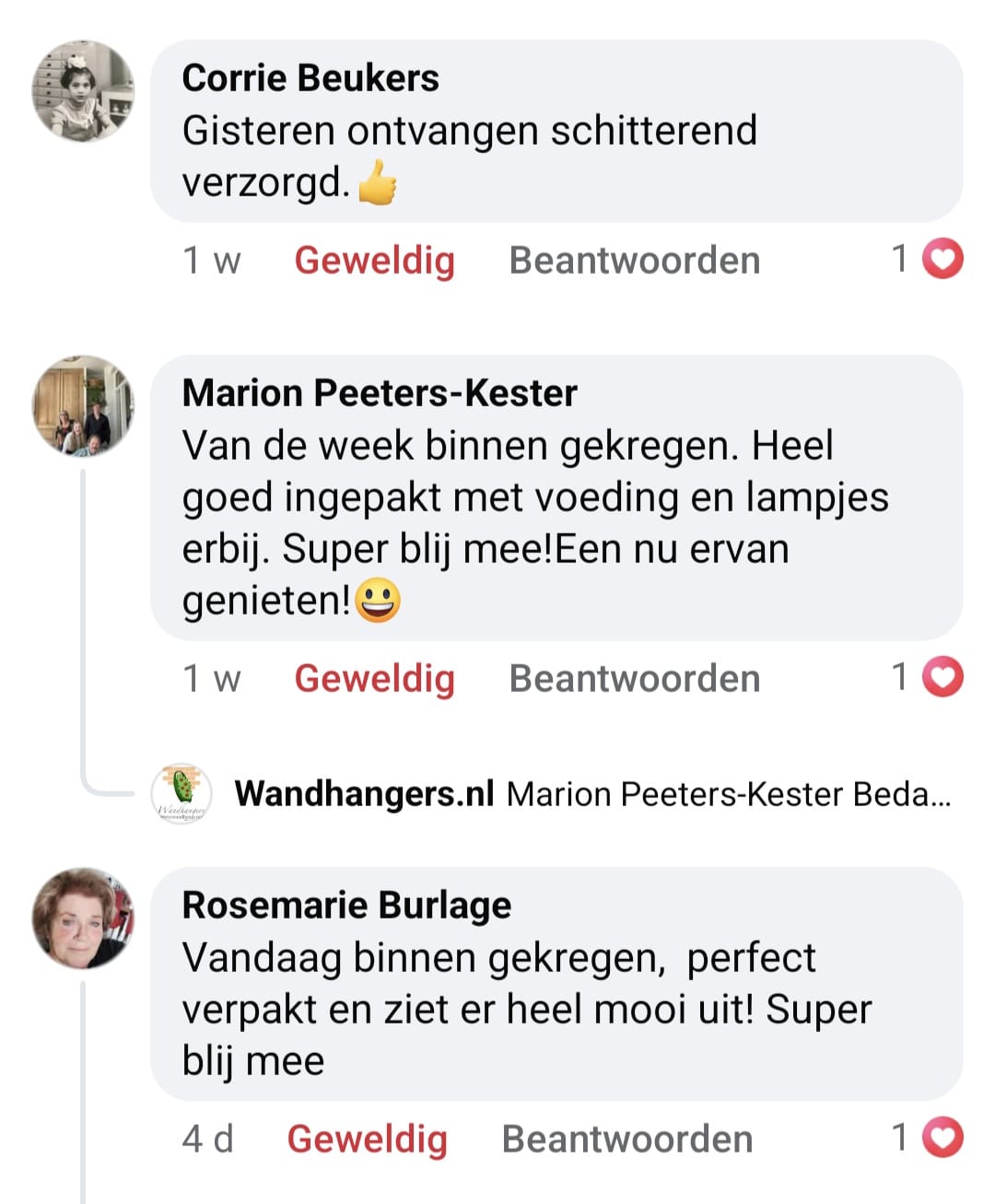This screenshot has height=1204, width=995.
Task: Open Corrie Beukers' profile picture
Action: (x=83, y=91)
